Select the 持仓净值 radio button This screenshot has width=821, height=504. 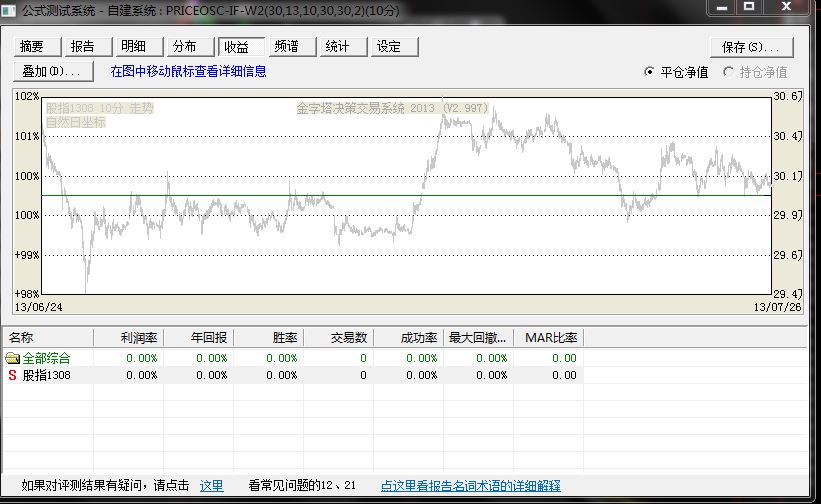[729, 72]
